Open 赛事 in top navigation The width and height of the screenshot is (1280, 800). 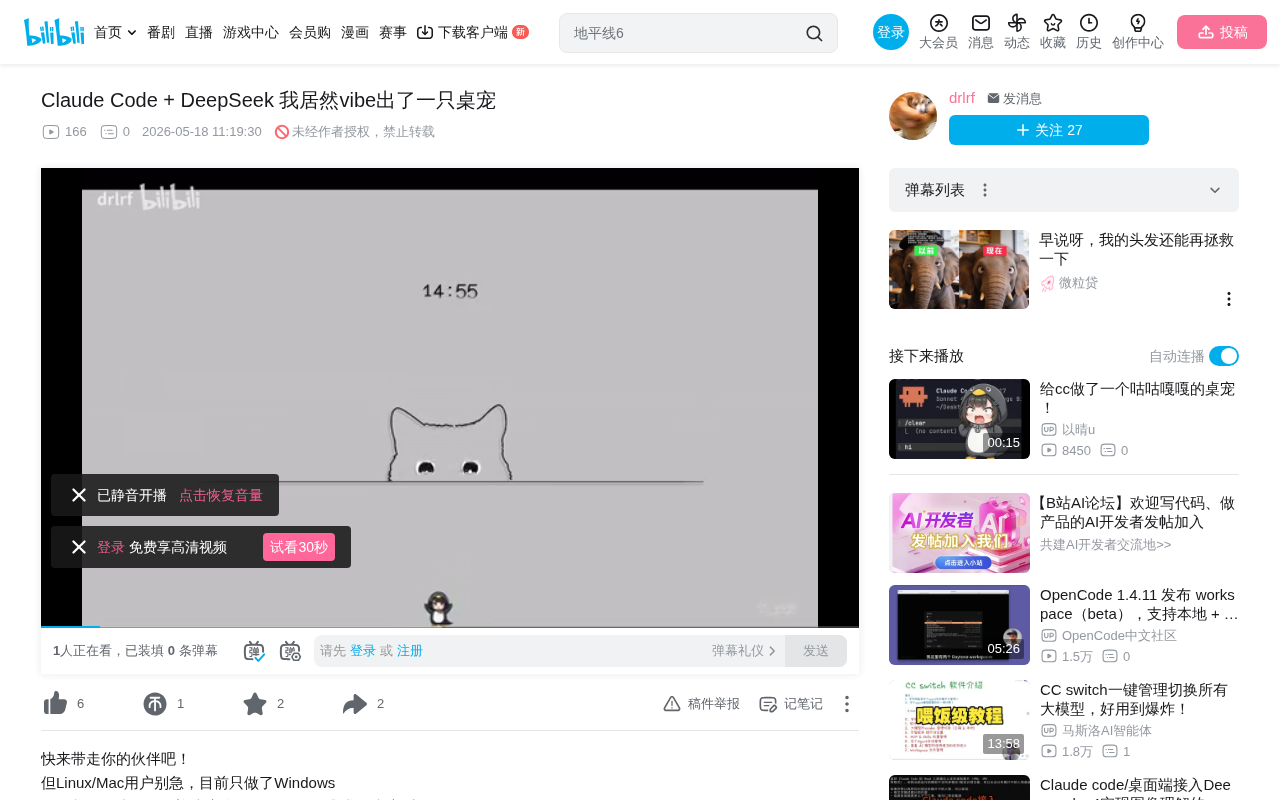coord(393,32)
